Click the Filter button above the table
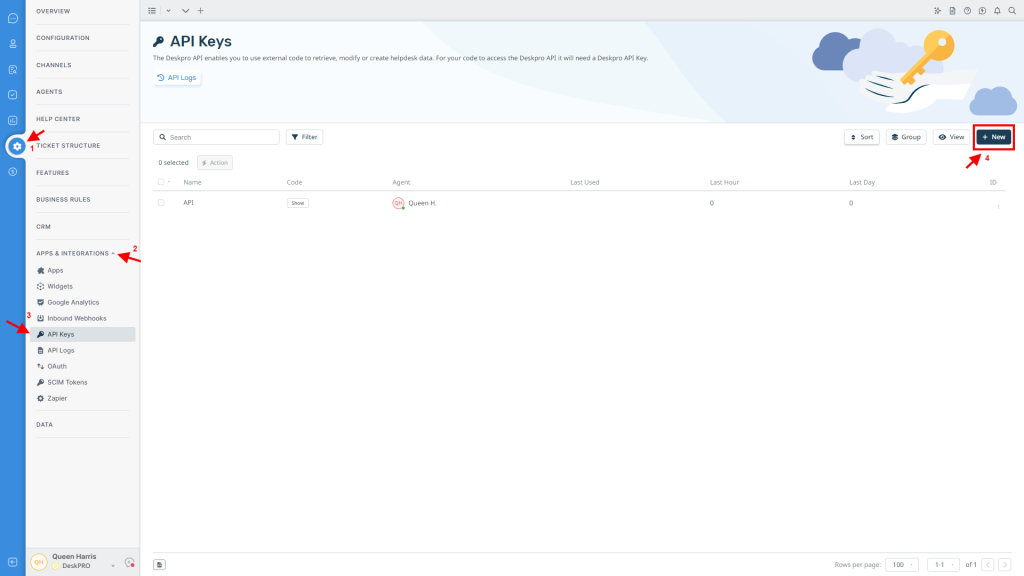Viewport: 1024px width, 576px height. tap(304, 136)
